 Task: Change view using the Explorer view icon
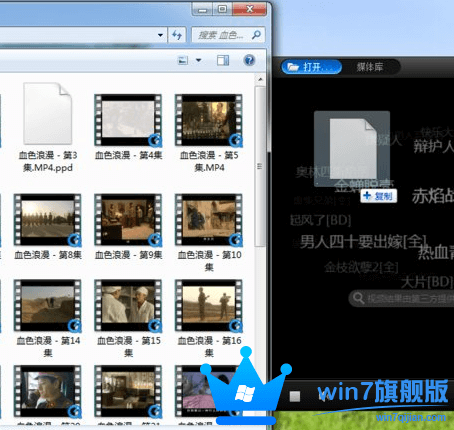[x=183, y=61]
